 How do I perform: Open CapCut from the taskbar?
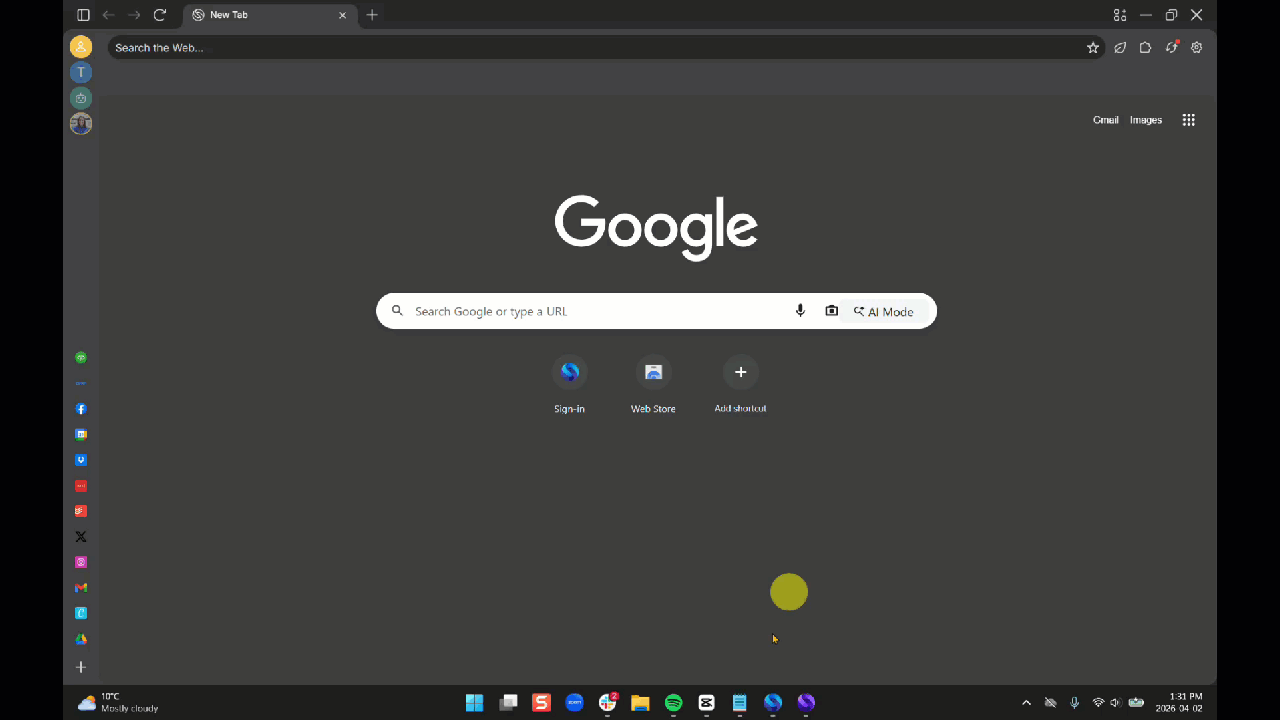(707, 703)
